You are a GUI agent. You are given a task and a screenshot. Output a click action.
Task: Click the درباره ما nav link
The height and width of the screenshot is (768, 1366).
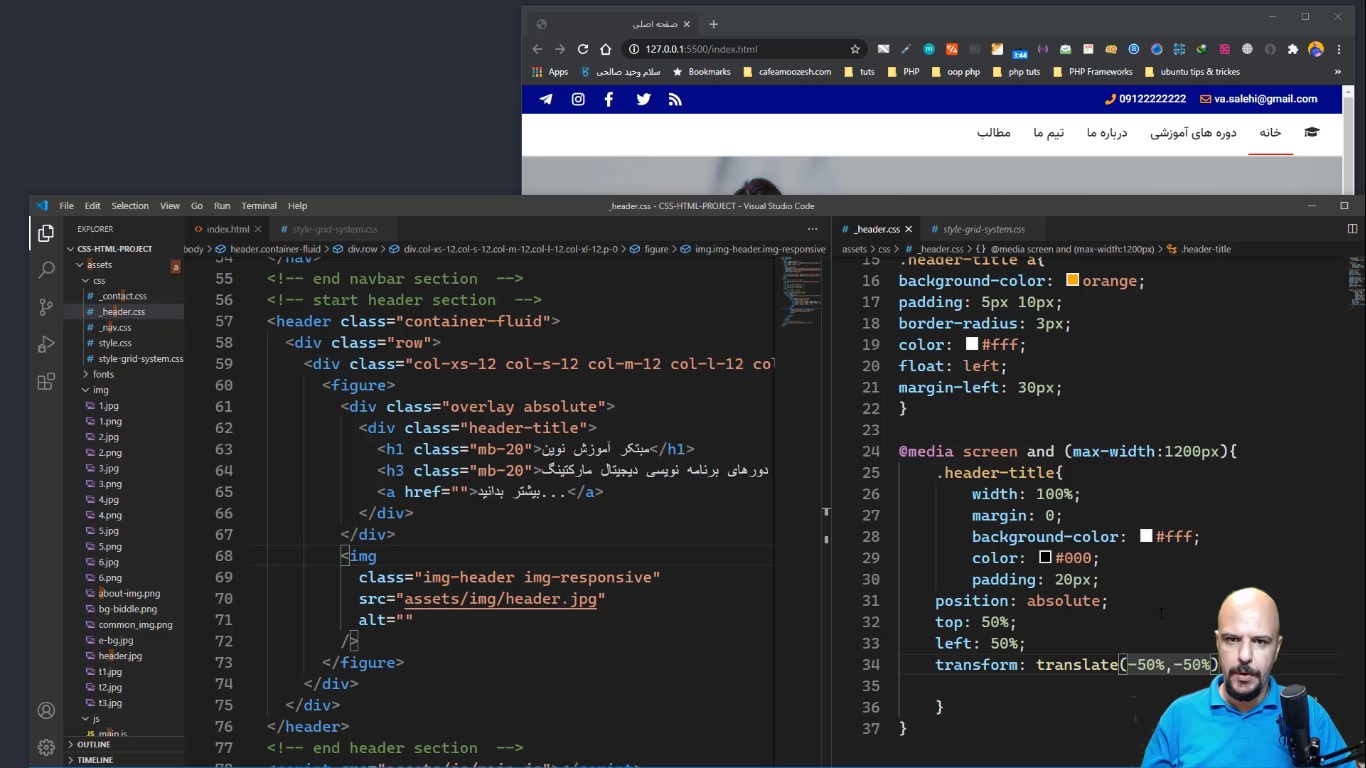pos(1107,133)
